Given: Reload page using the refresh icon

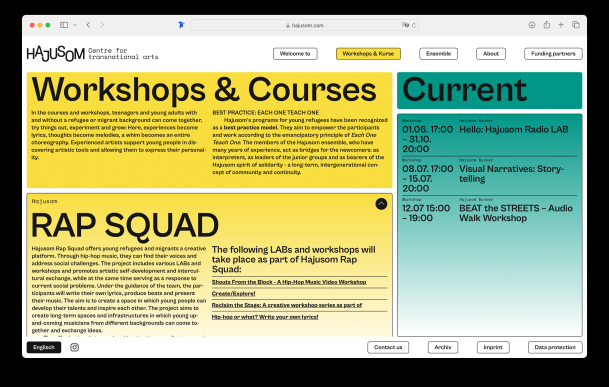Looking at the screenshot, I should 414,25.
